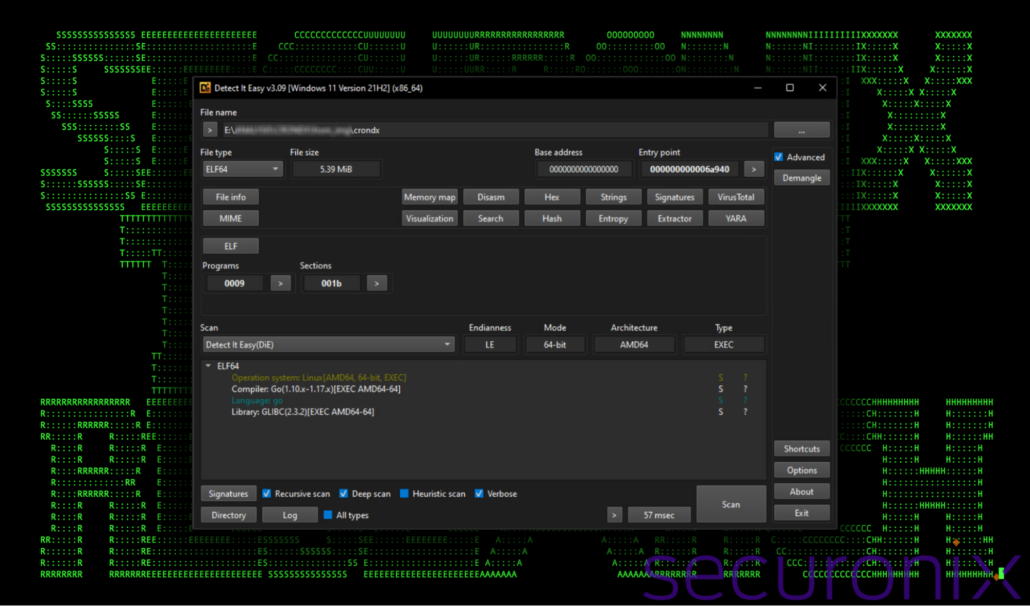Enable All types checkbox
Image resolution: width=1030 pixels, height=606 pixels.
pyautogui.click(x=328, y=515)
